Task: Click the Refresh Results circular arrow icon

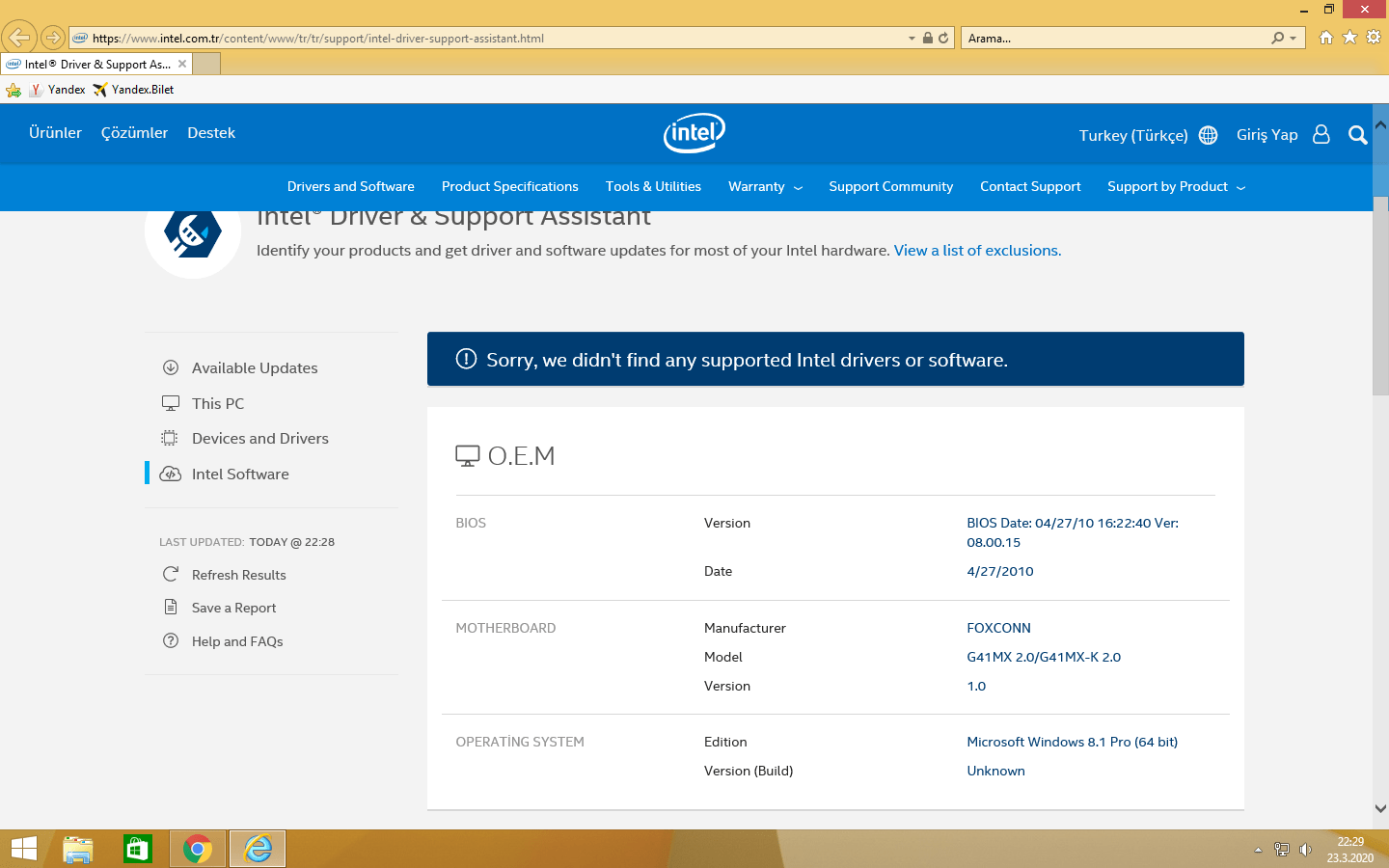Action: 171,574
